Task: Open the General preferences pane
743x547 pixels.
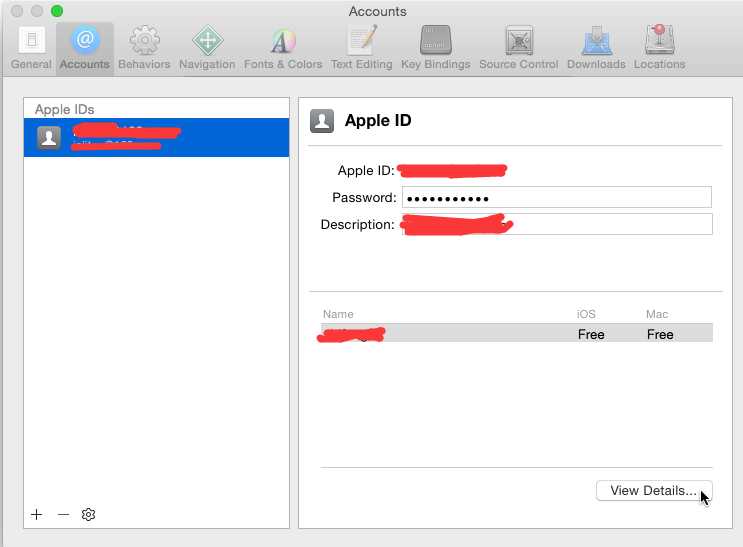Action: pyautogui.click(x=31, y=48)
